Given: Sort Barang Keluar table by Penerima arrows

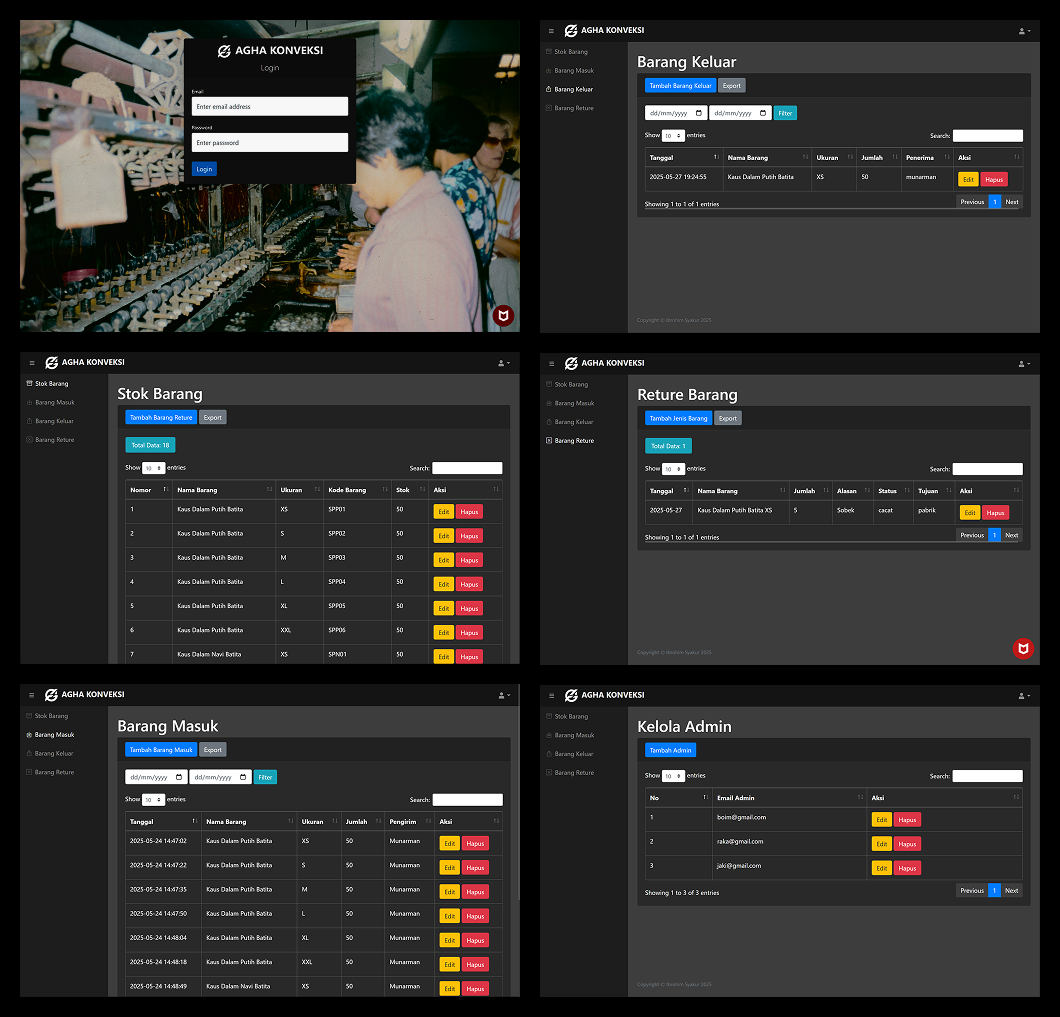Looking at the screenshot, I should point(945,158).
